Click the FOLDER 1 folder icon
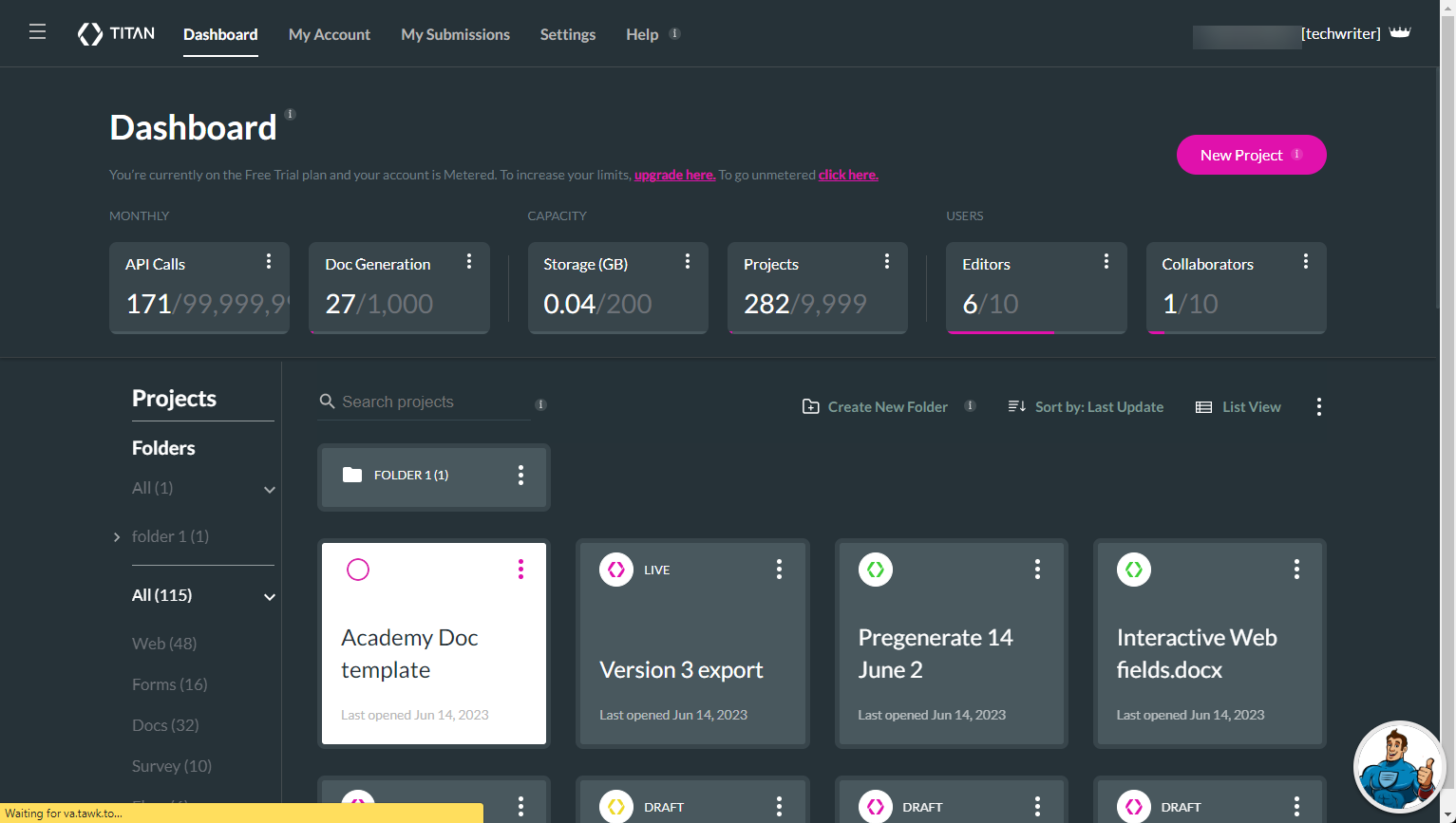 click(x=352, y=475)
